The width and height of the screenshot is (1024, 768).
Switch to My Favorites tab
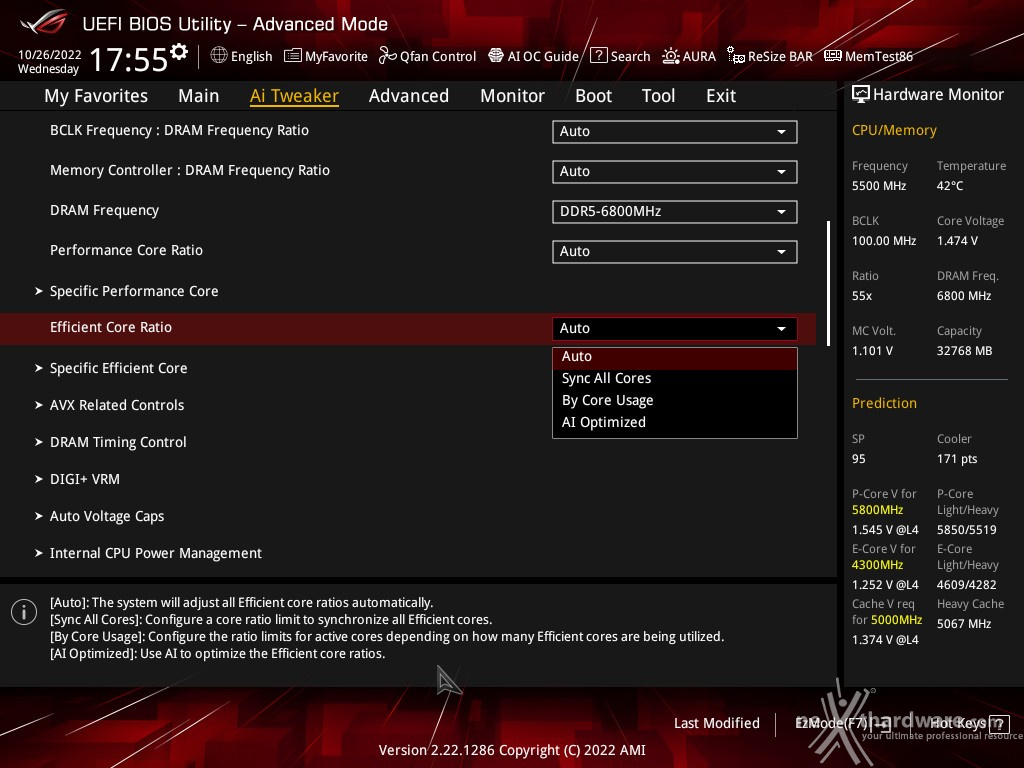pyautogui.click(x=96, y=96)
